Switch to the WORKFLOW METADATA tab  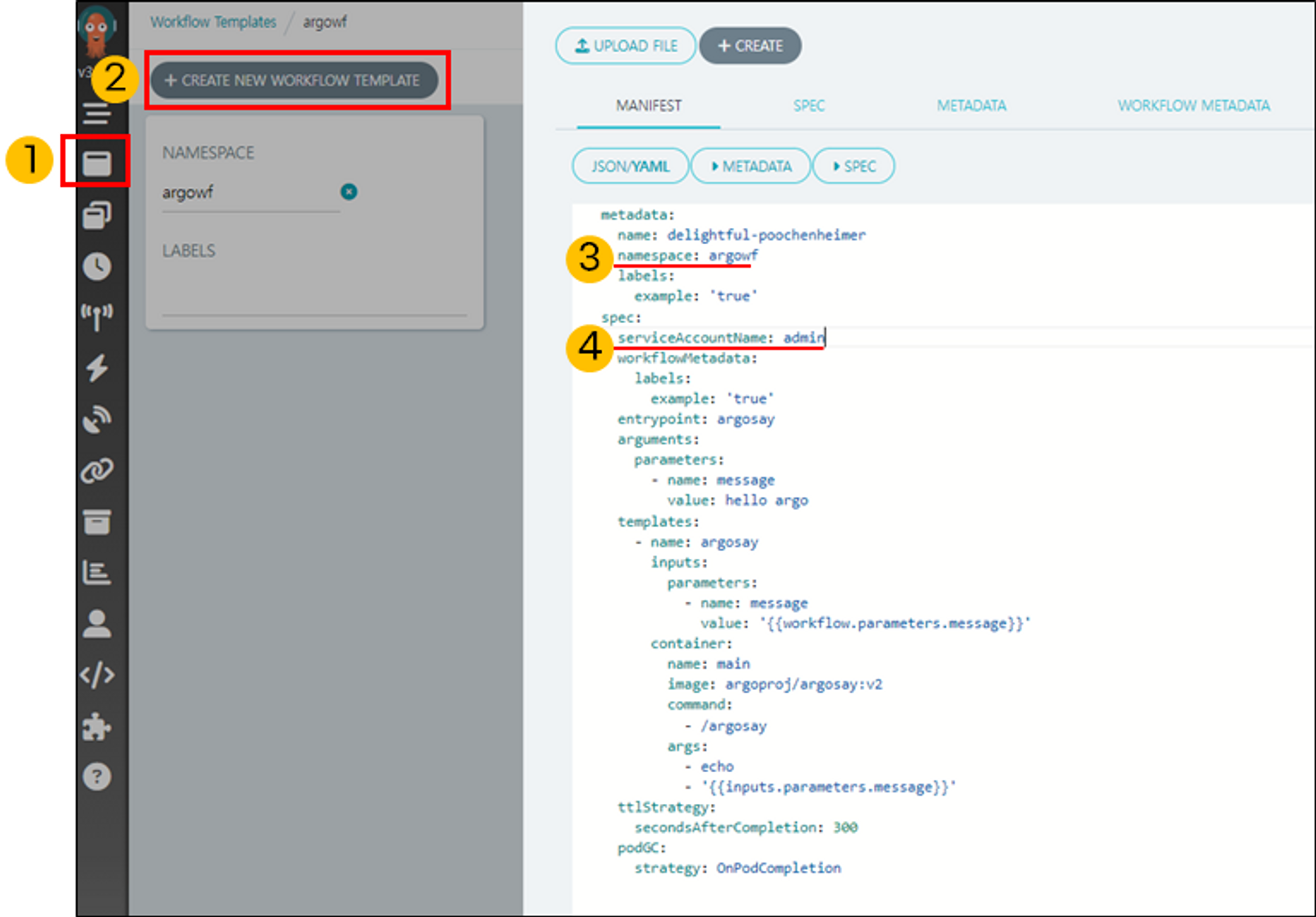pos(1193,105)
